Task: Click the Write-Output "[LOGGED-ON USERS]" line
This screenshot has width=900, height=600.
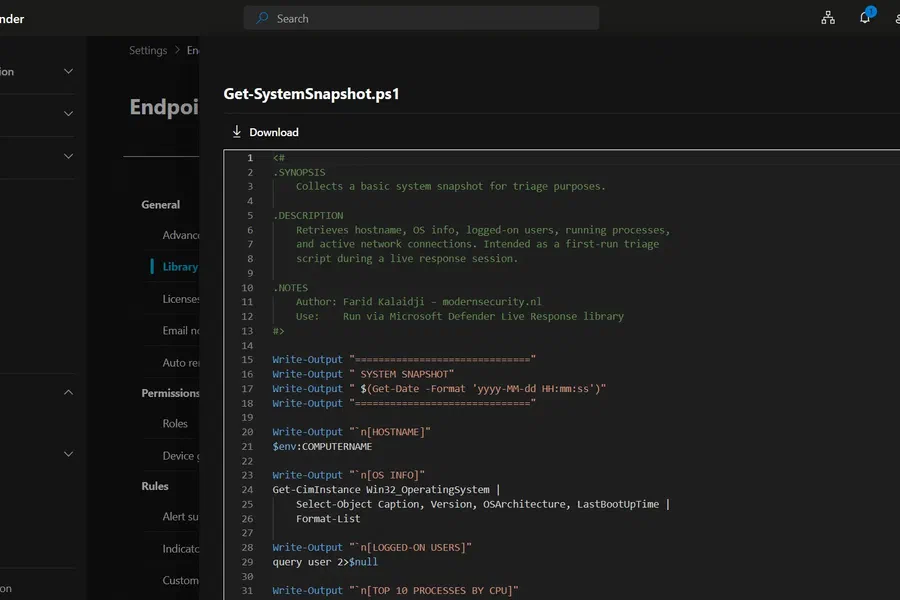Action: [372, 548]
